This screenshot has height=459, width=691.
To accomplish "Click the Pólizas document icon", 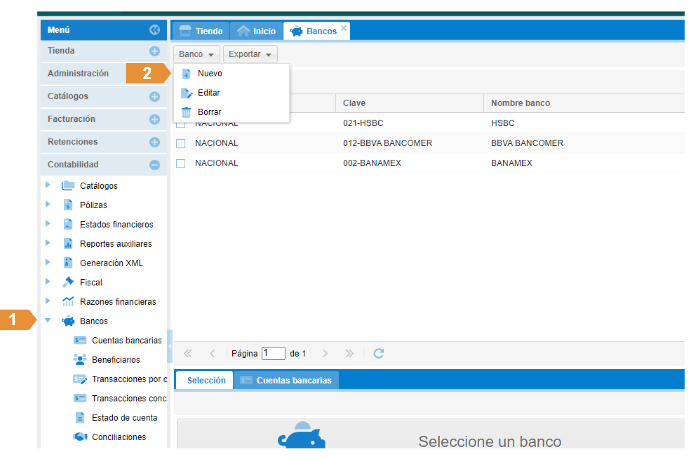I will 68,205.
